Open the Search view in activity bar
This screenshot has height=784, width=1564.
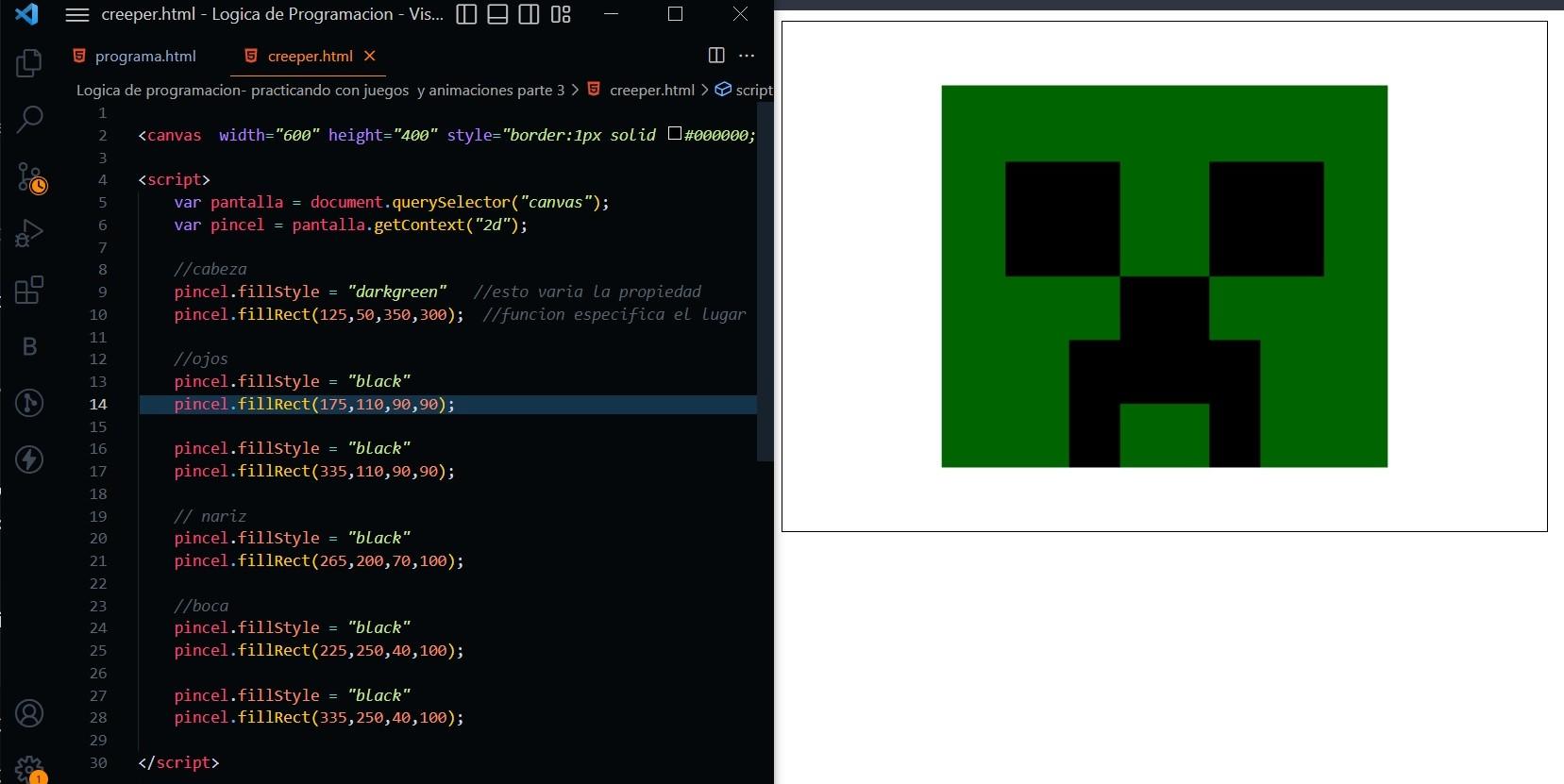point(29,119)
